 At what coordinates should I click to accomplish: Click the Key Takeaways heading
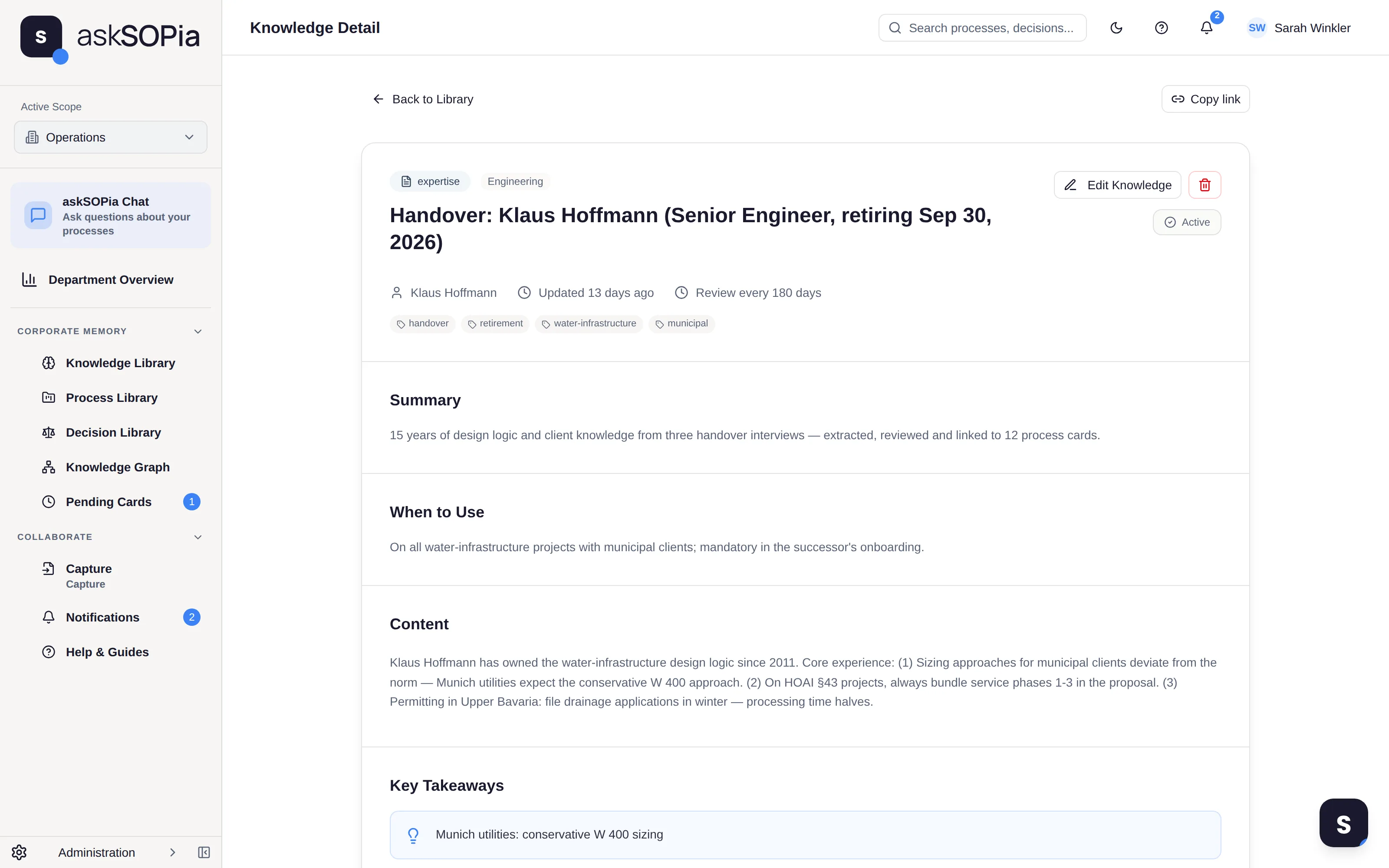pyautogui.click(x=447, y=786)
